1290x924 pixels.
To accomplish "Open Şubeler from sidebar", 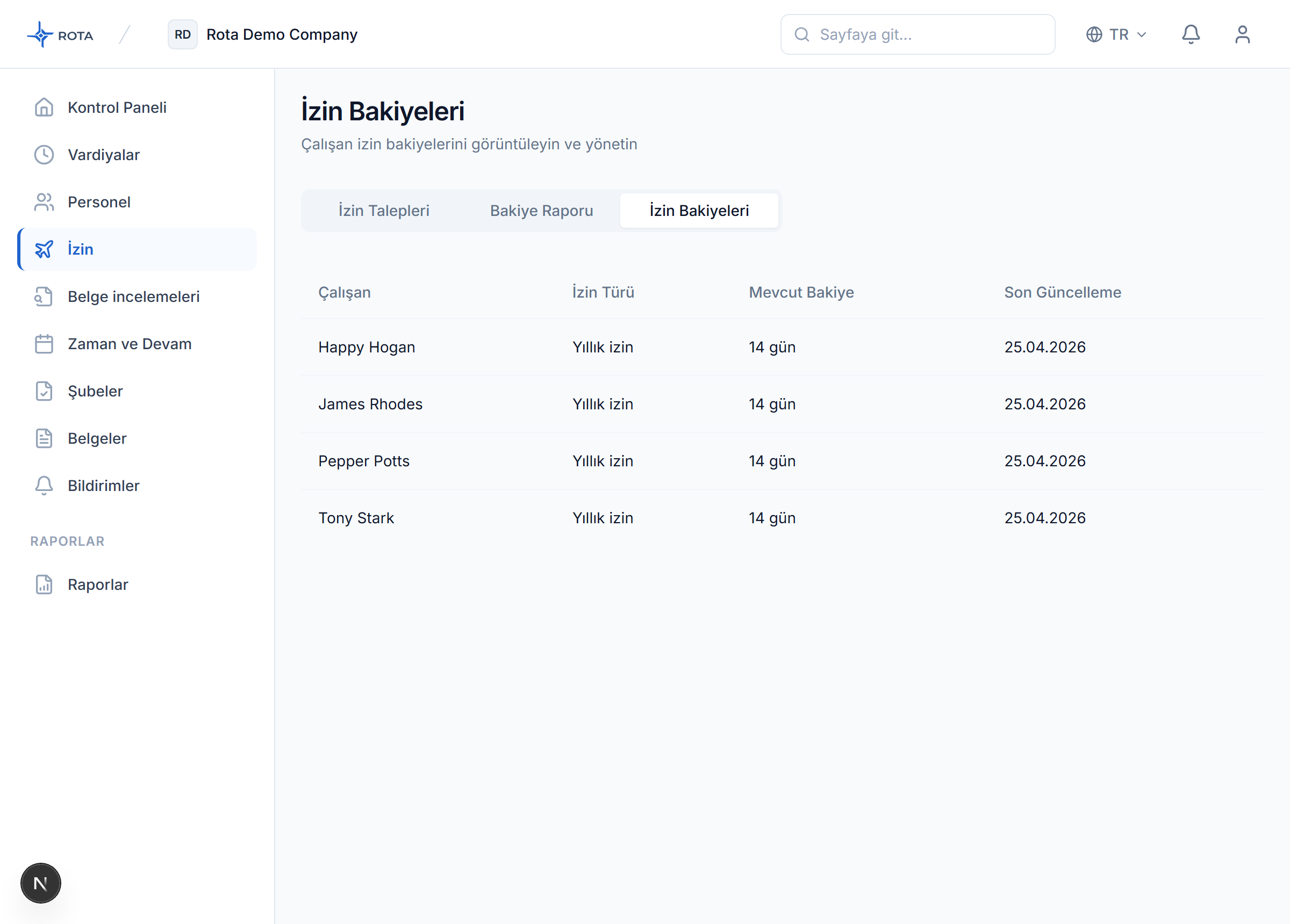I will click(137, 391).
